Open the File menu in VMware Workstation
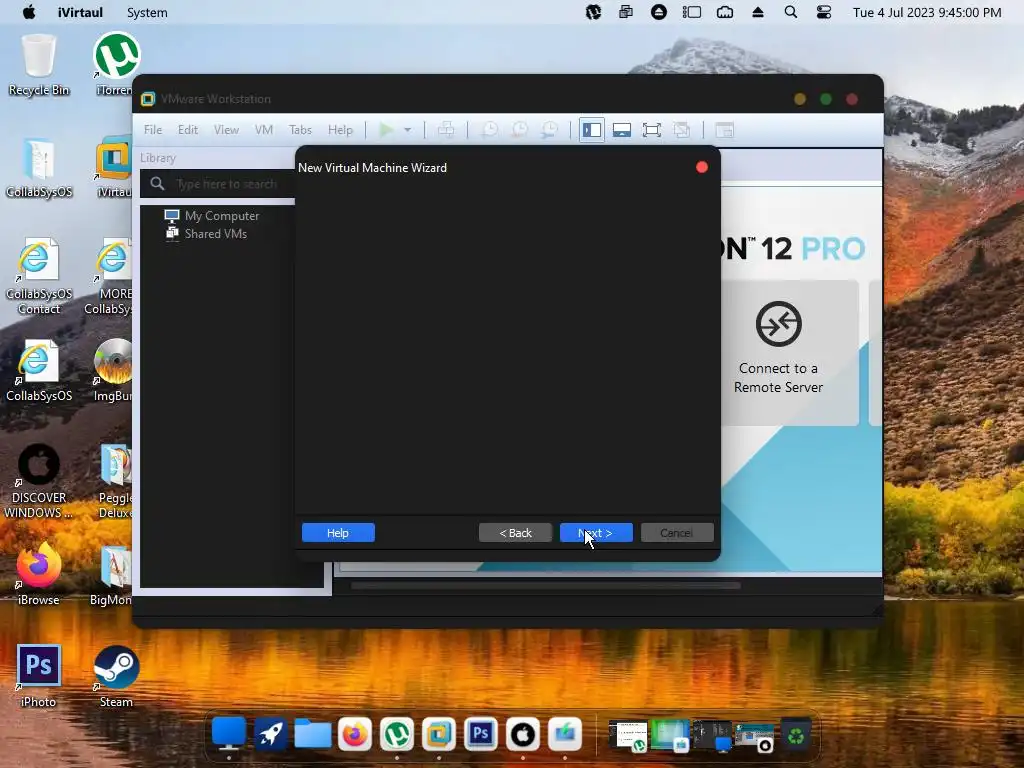 click(x=153, y=130)
